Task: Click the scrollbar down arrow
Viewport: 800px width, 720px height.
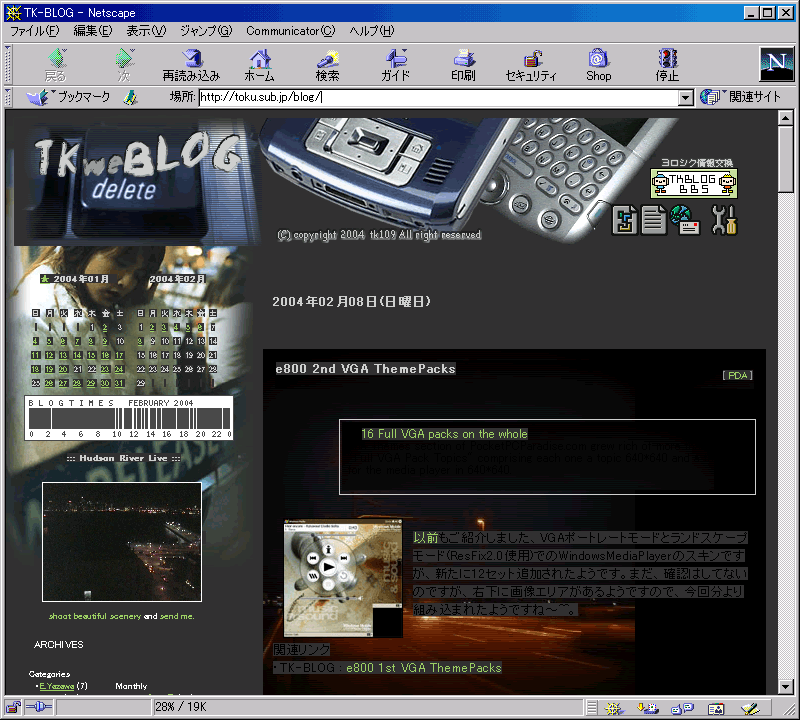Action: (786, 687)
